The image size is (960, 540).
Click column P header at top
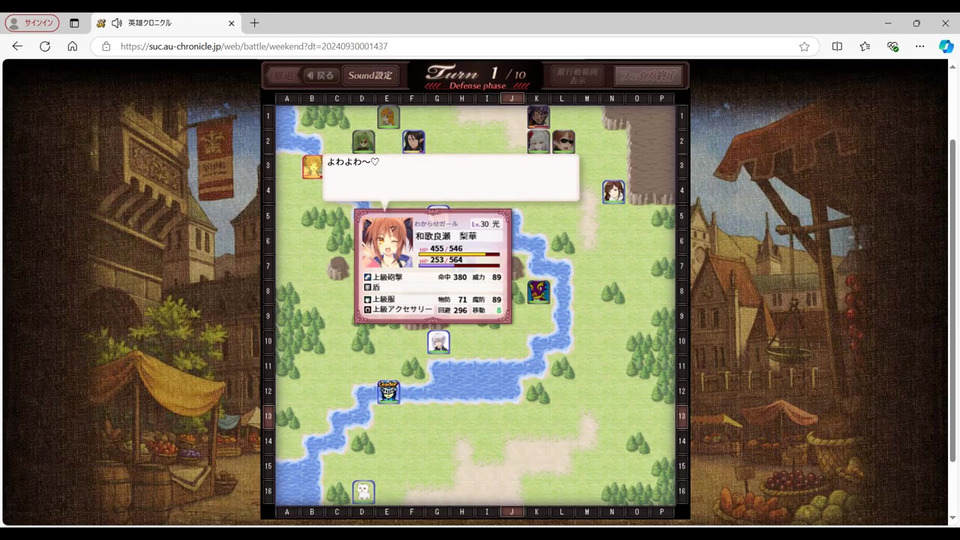click(x=662, y=99)
